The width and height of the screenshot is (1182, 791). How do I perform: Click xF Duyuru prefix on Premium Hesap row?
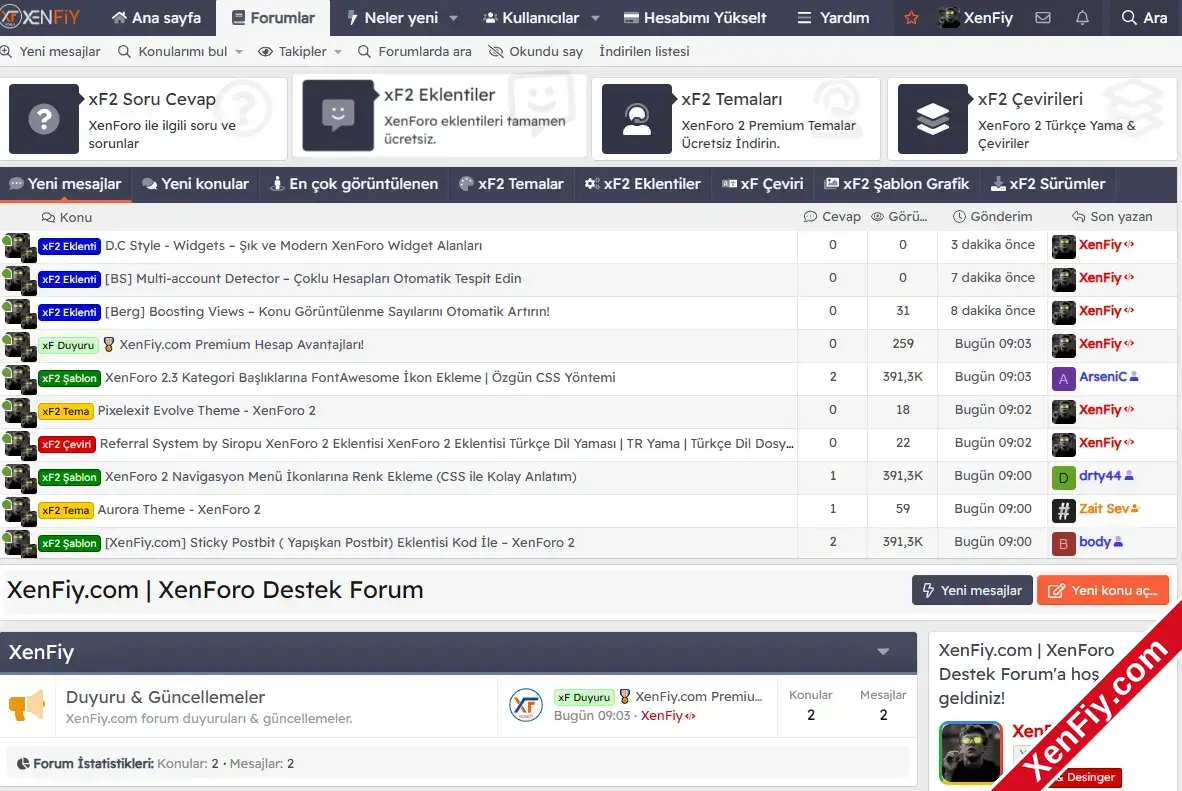[x=69, y=345]
